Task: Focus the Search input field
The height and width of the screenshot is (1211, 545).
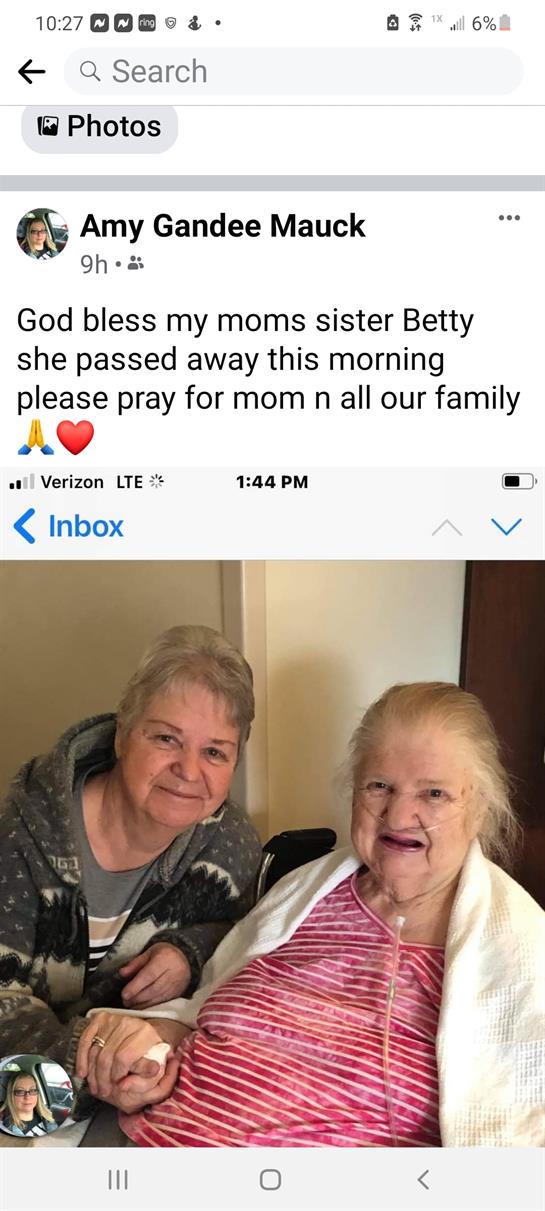Action: pyautogui.click(x=293, y=71)
